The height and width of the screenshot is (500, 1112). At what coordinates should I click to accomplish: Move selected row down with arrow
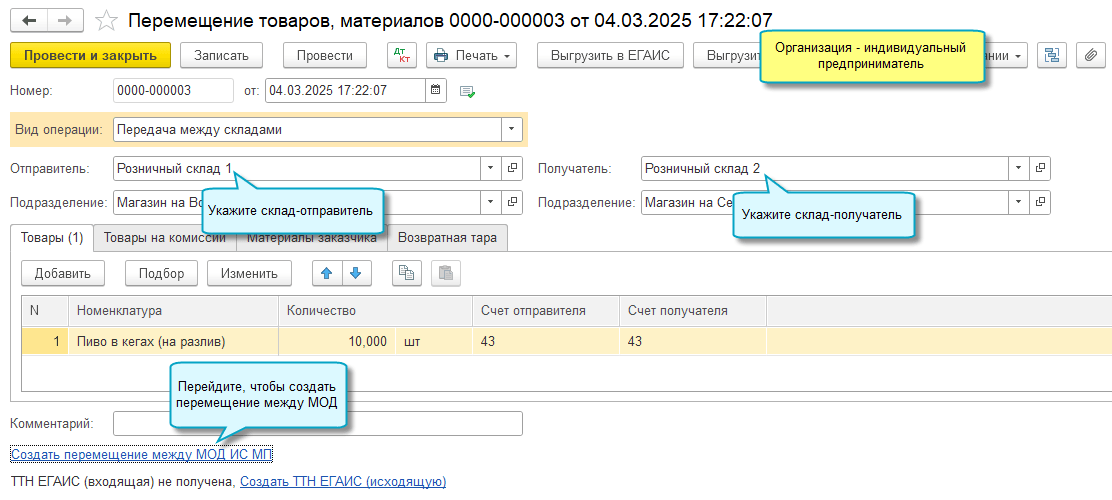357,273
